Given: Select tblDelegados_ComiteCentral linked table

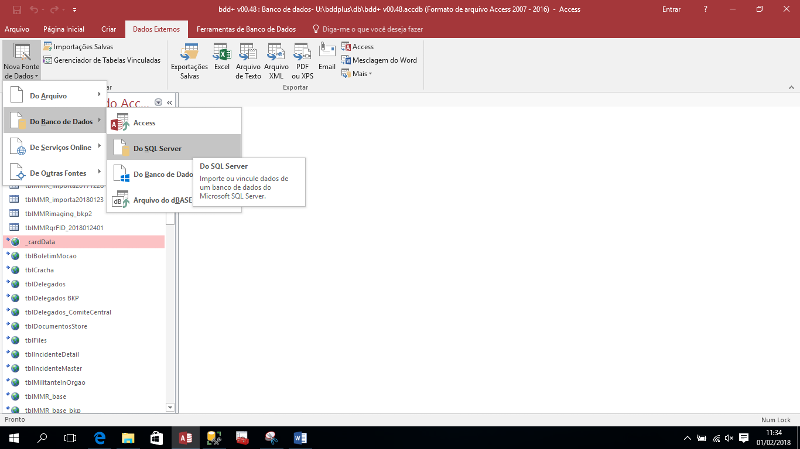Looking at the screenshot, I should [x=84, y=312].
